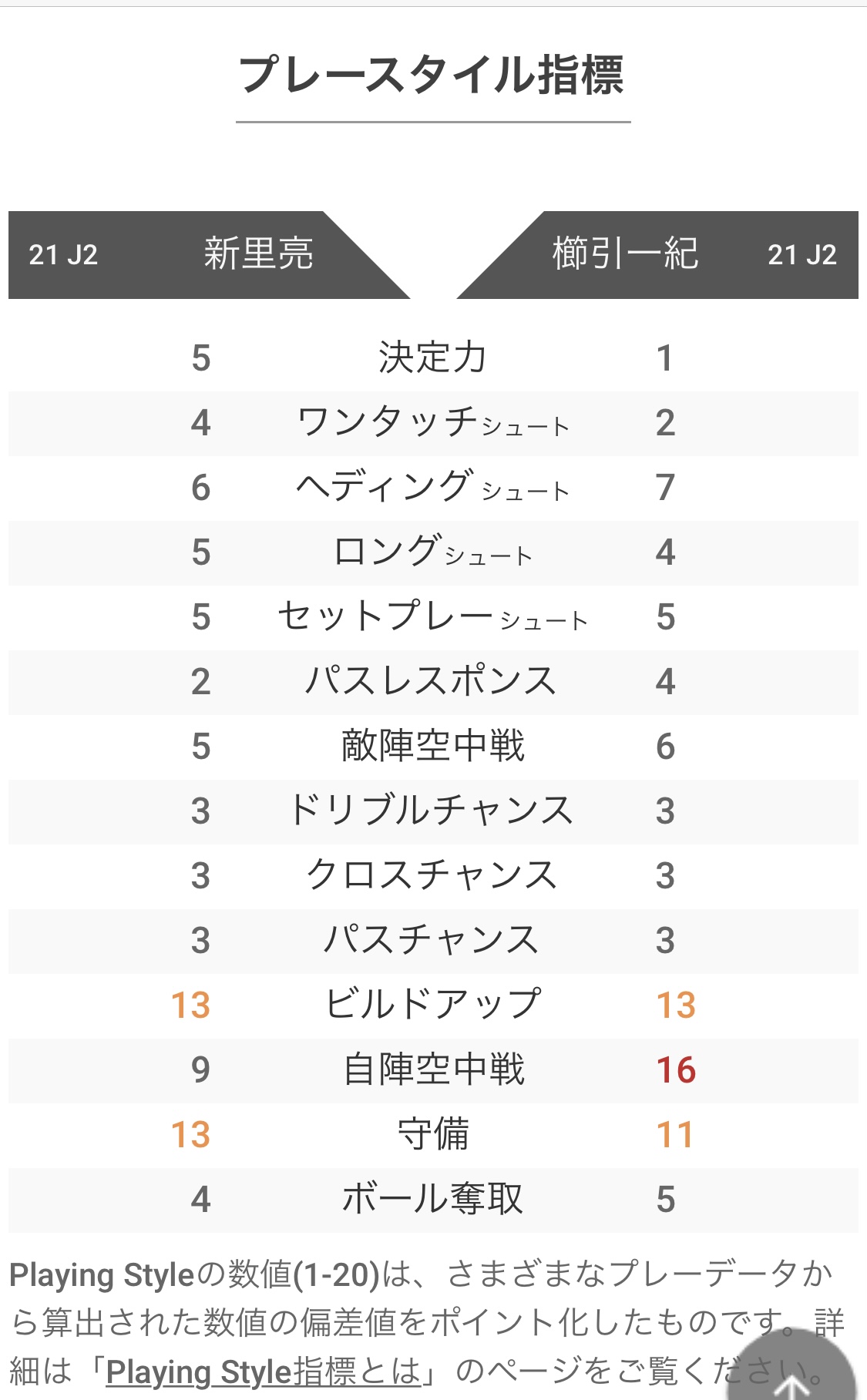Viewport: 867px width, 1400px height.
Task: Click 櫛引一紀's red 16 自陣空中戦 score
Action: 676,1070
